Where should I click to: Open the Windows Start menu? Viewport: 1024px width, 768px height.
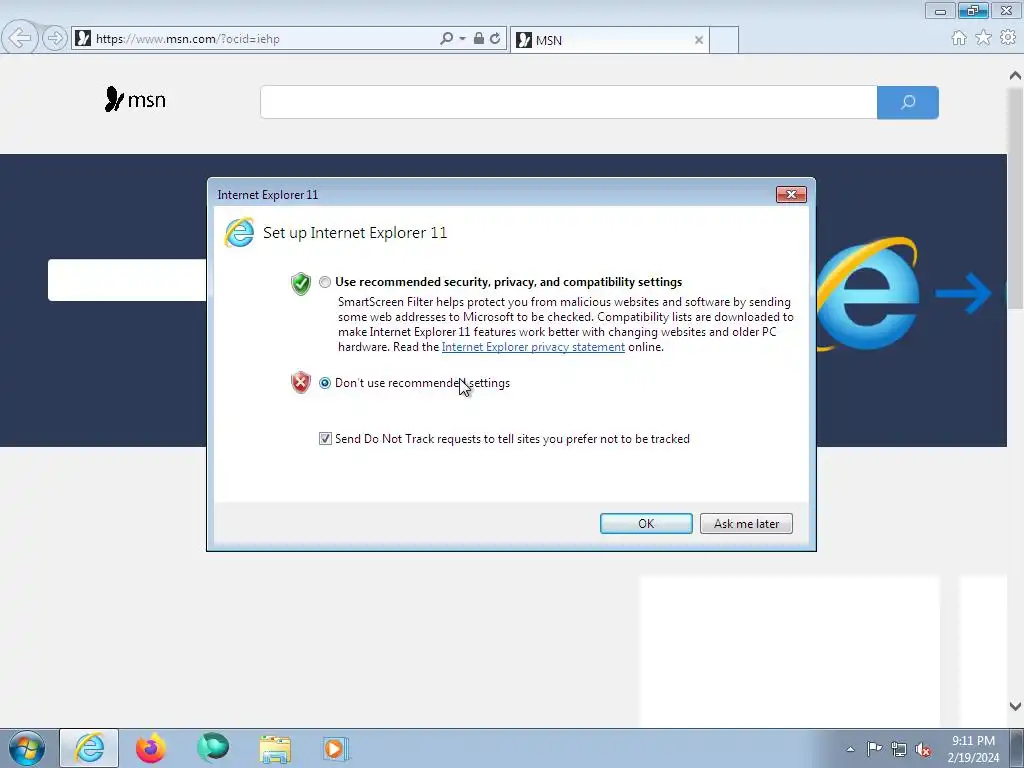coord(27,748)
